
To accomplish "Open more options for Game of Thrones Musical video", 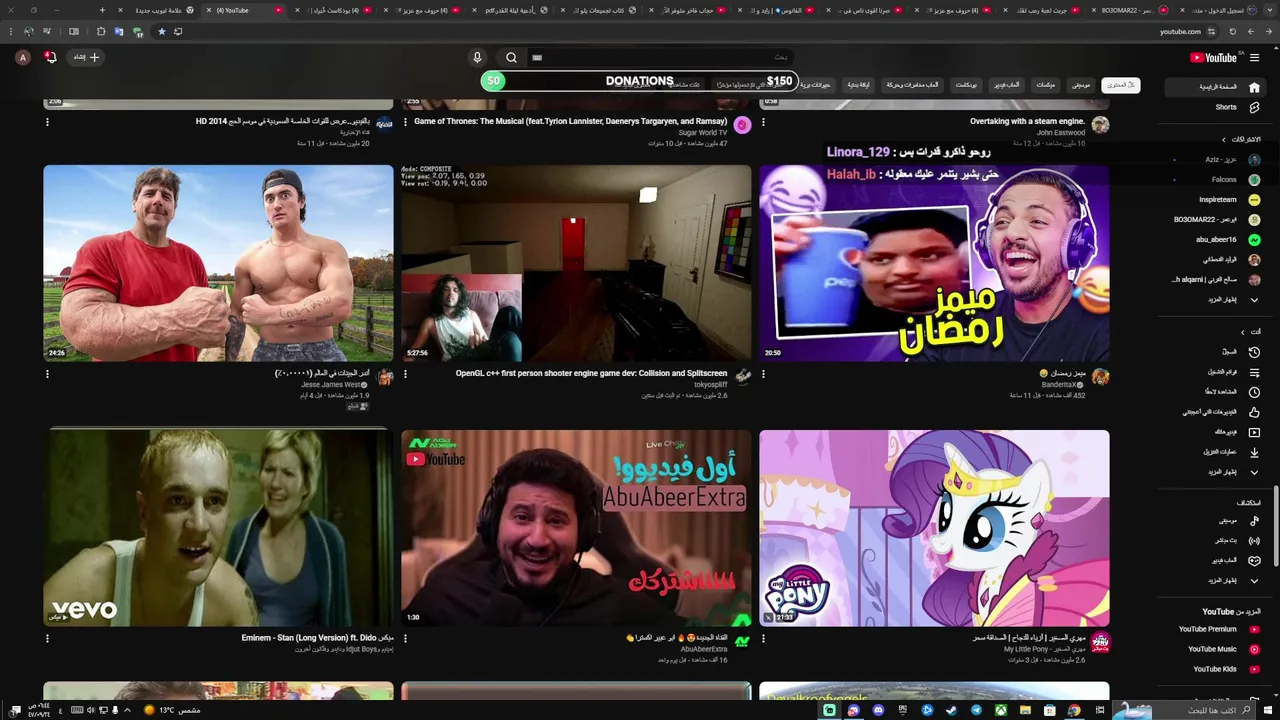I will (405, 122).
